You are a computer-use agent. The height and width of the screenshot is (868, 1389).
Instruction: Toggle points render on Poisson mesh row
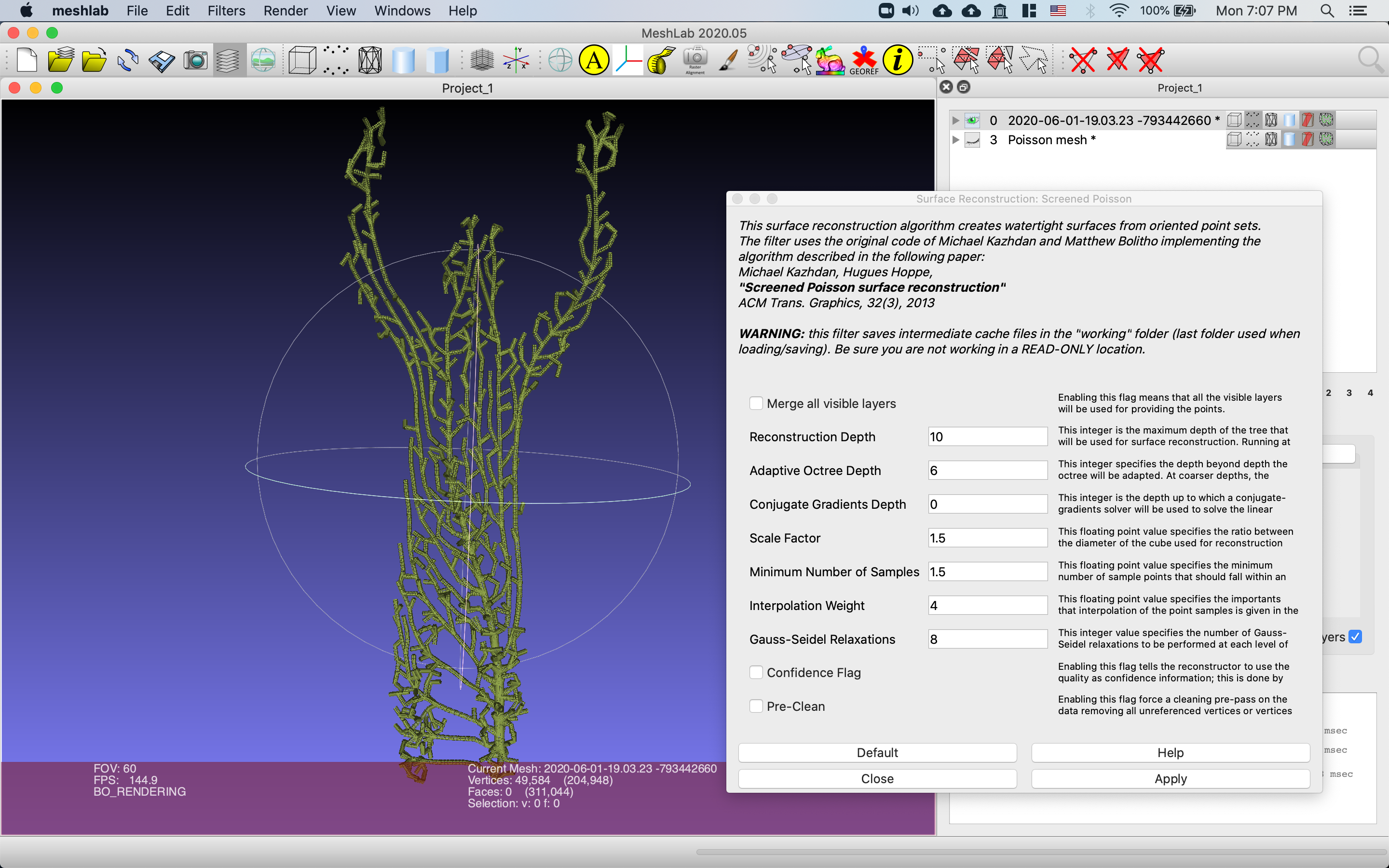coord(1253,139)
